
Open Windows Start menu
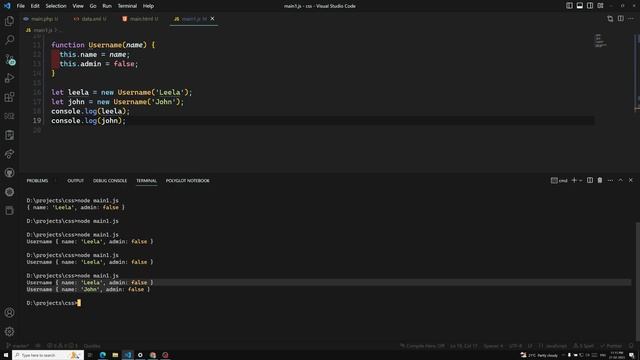pos(6,355)
